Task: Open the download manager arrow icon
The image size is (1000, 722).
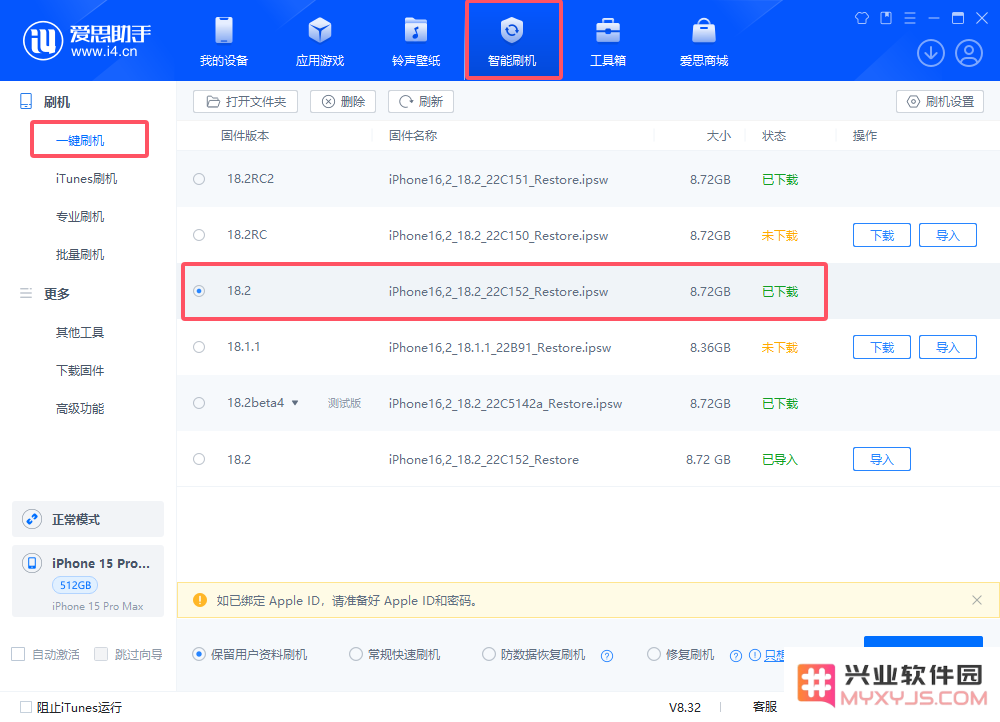Action: (931, 53)
